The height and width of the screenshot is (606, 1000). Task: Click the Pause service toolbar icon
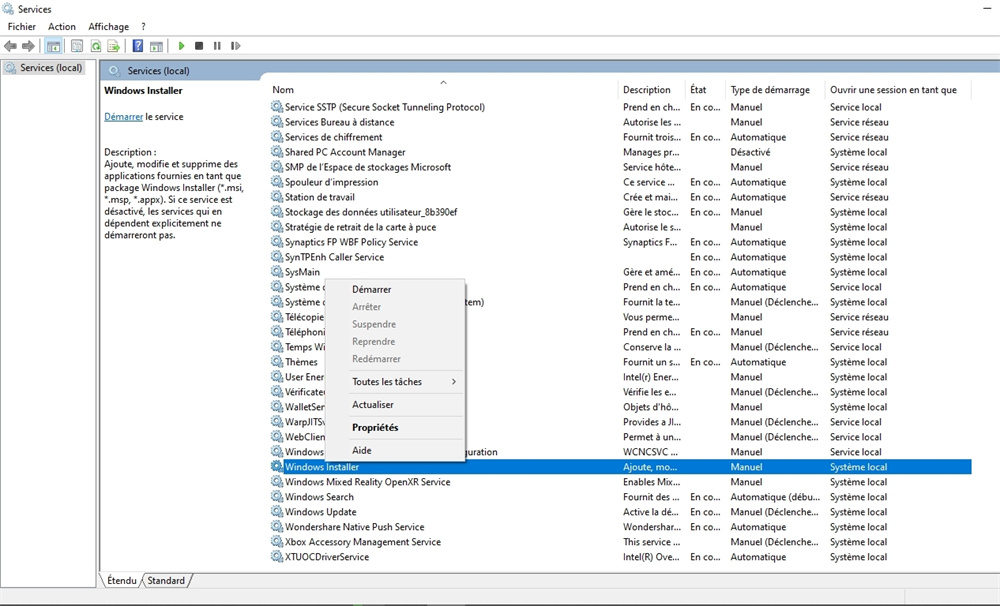(217, 46)
